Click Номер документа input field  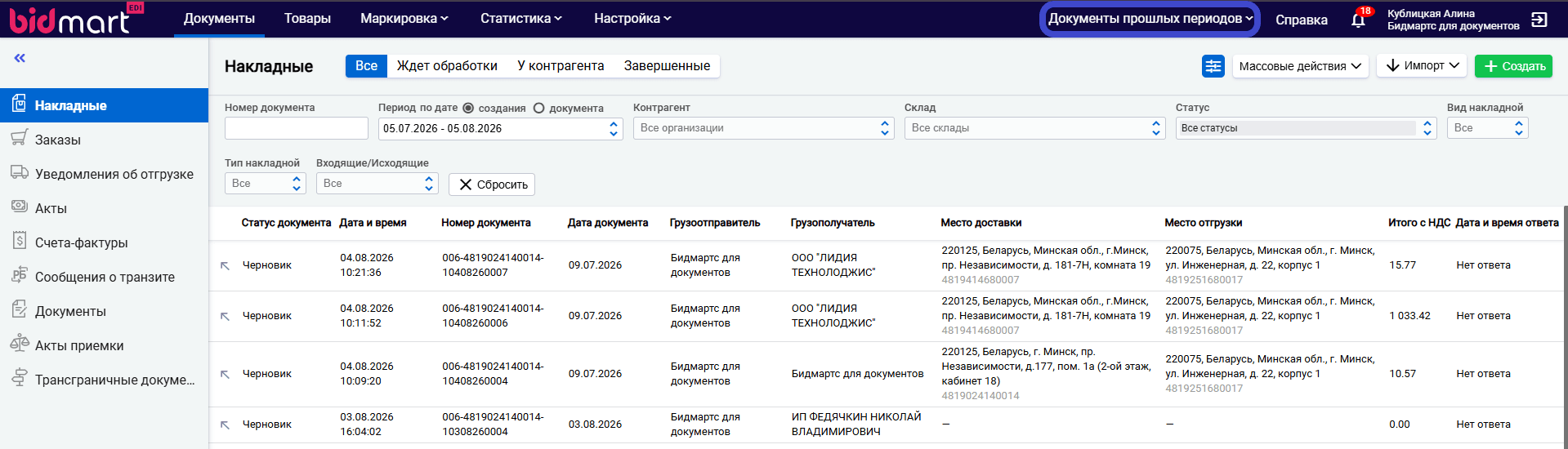[x=297, y=128]
